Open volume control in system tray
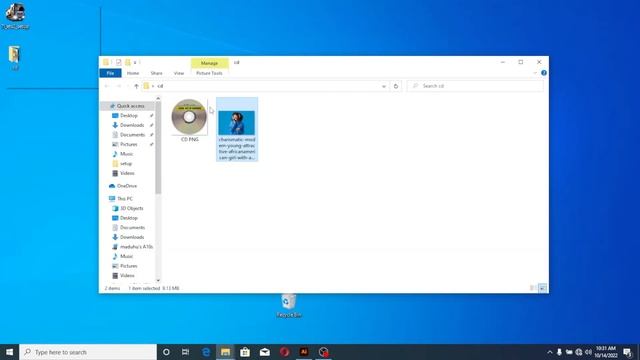 [x=588, y=352]
